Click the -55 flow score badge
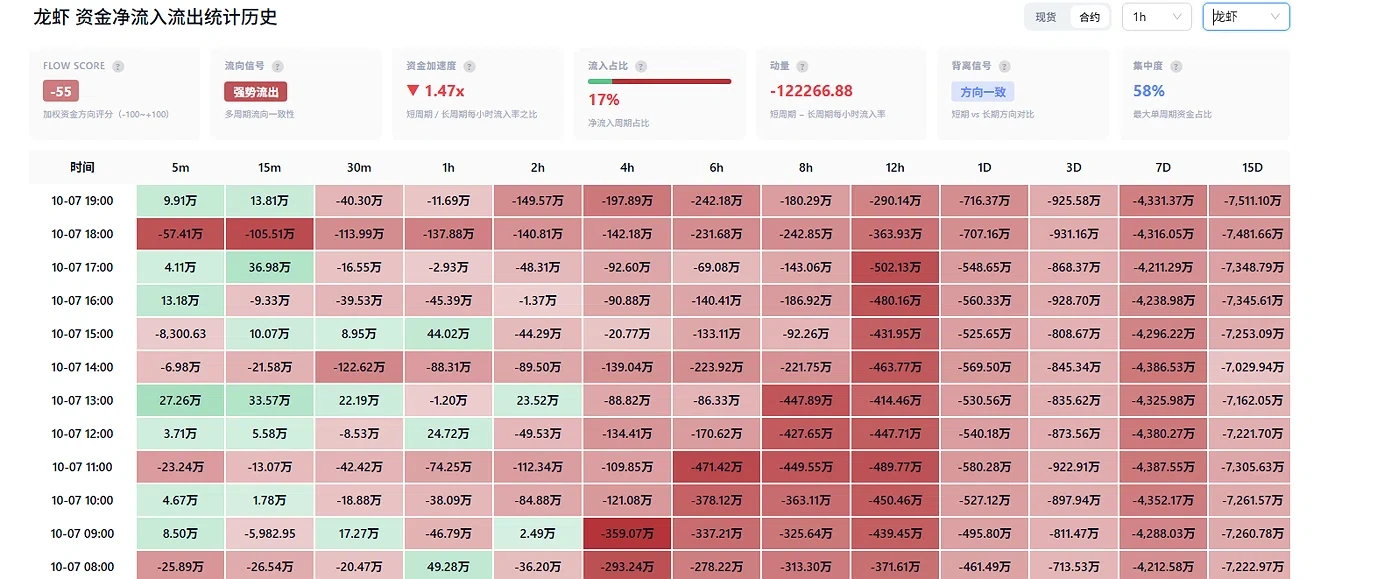The height and width of the screenshot is (579, 1377). (61, 91)
